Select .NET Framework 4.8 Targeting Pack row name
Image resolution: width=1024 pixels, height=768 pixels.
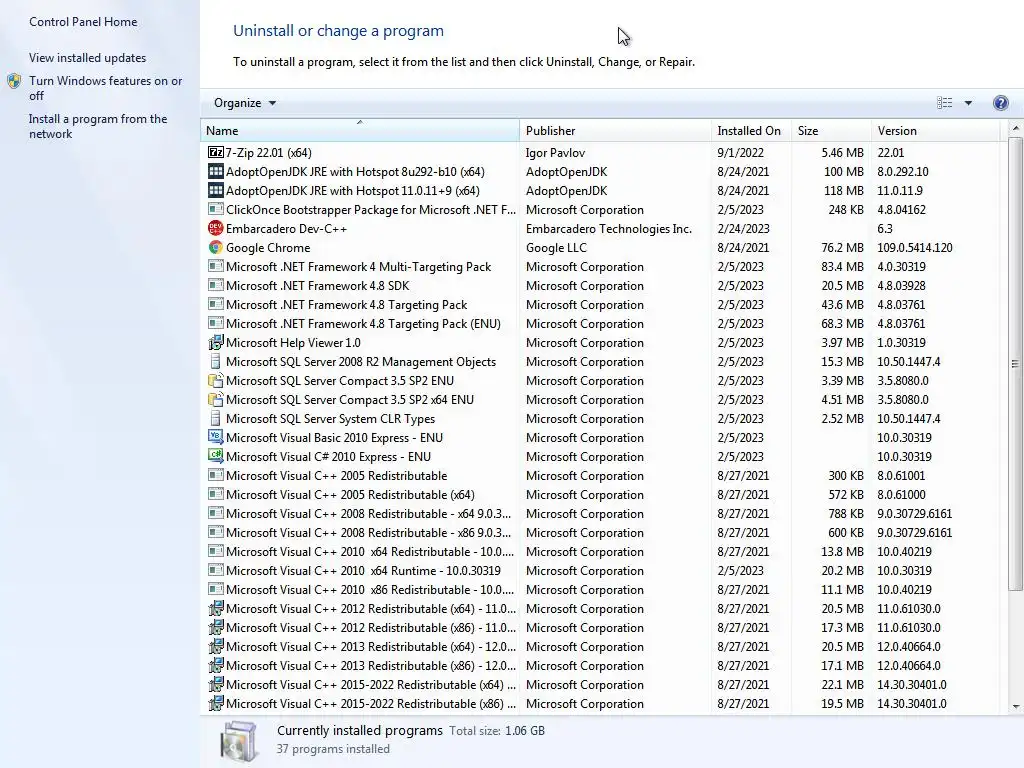pos(346,304)
